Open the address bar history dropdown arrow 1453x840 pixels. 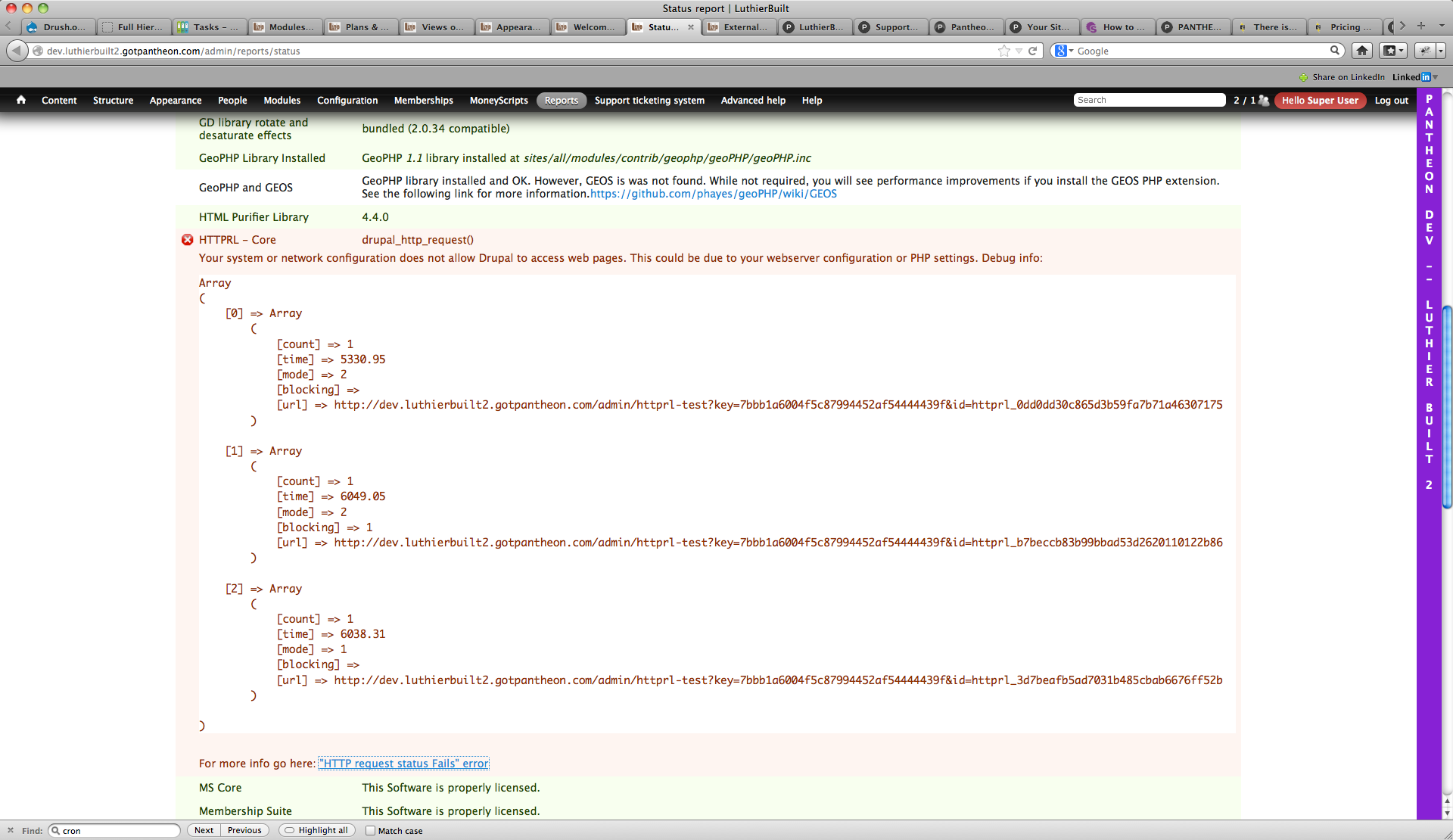1019,51
